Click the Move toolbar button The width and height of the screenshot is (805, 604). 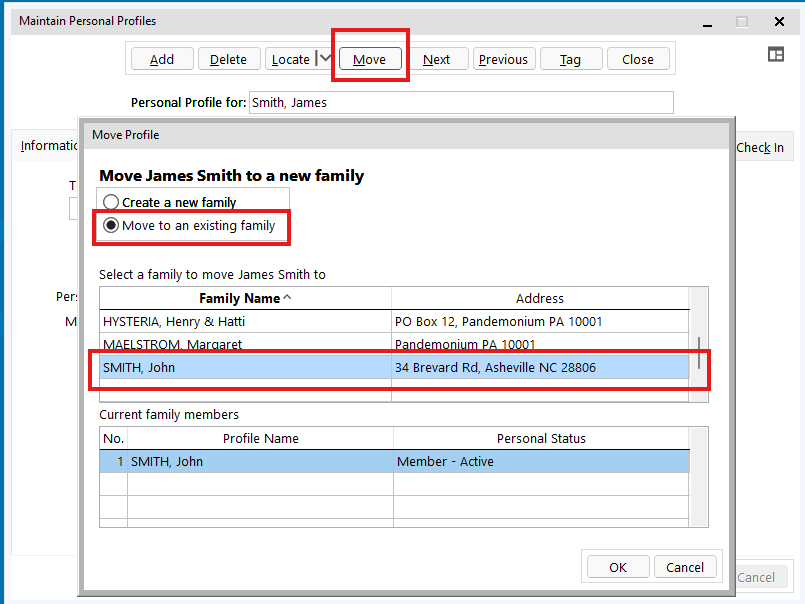(x=369, y=59)
